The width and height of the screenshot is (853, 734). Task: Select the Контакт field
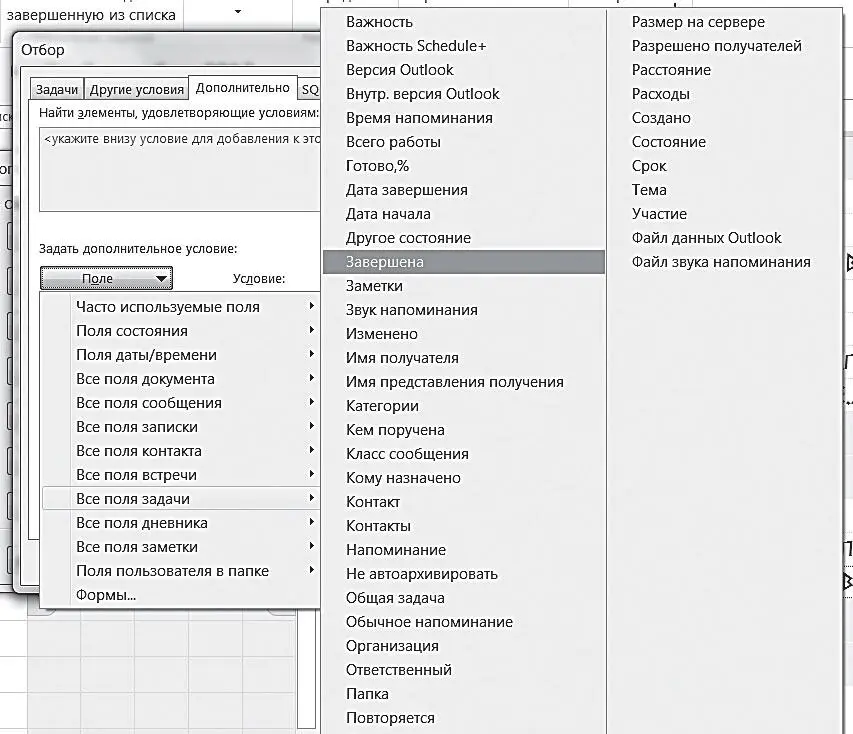(x=463, y=501)
